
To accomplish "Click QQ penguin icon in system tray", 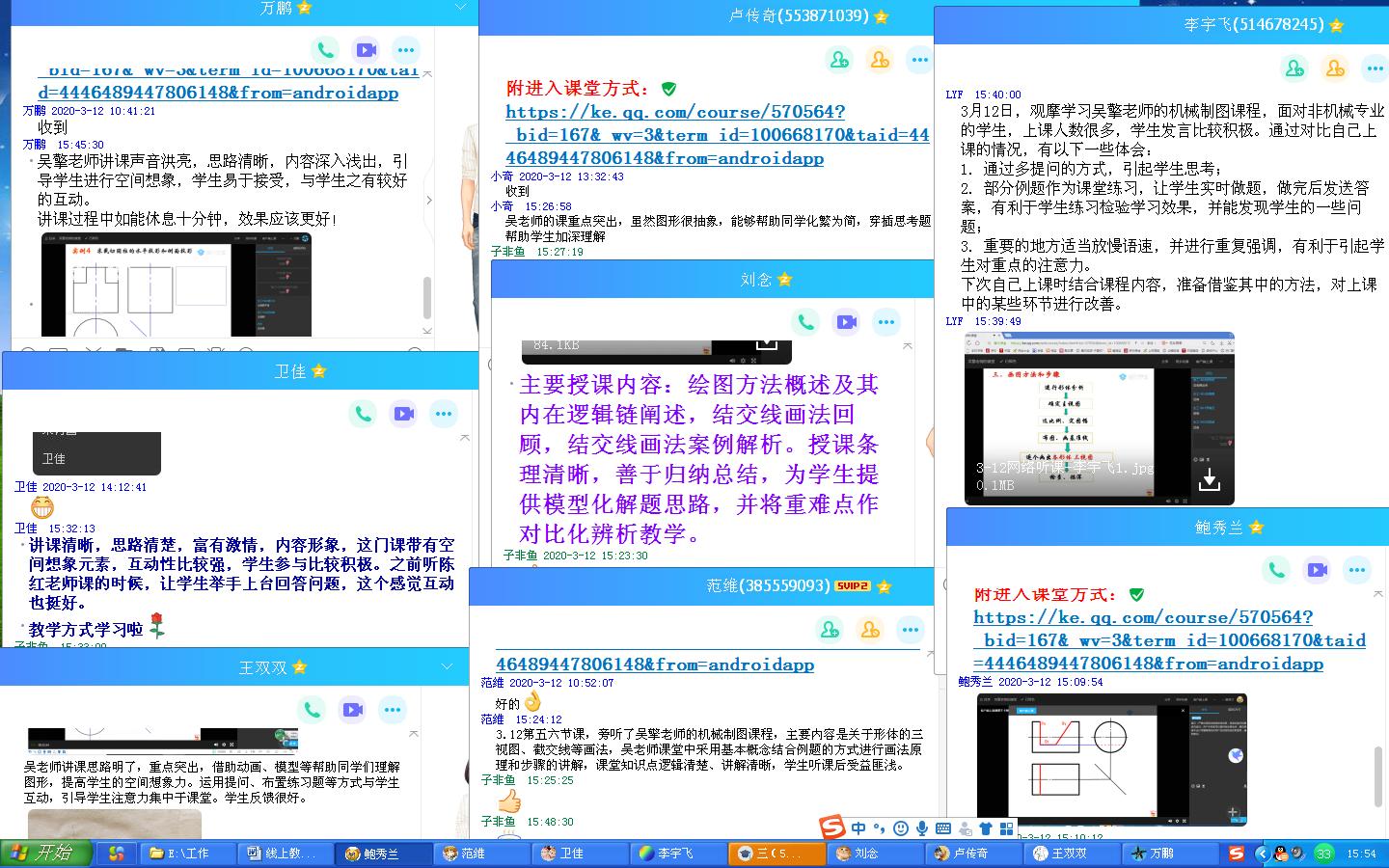I will (x=1280, y=854).
